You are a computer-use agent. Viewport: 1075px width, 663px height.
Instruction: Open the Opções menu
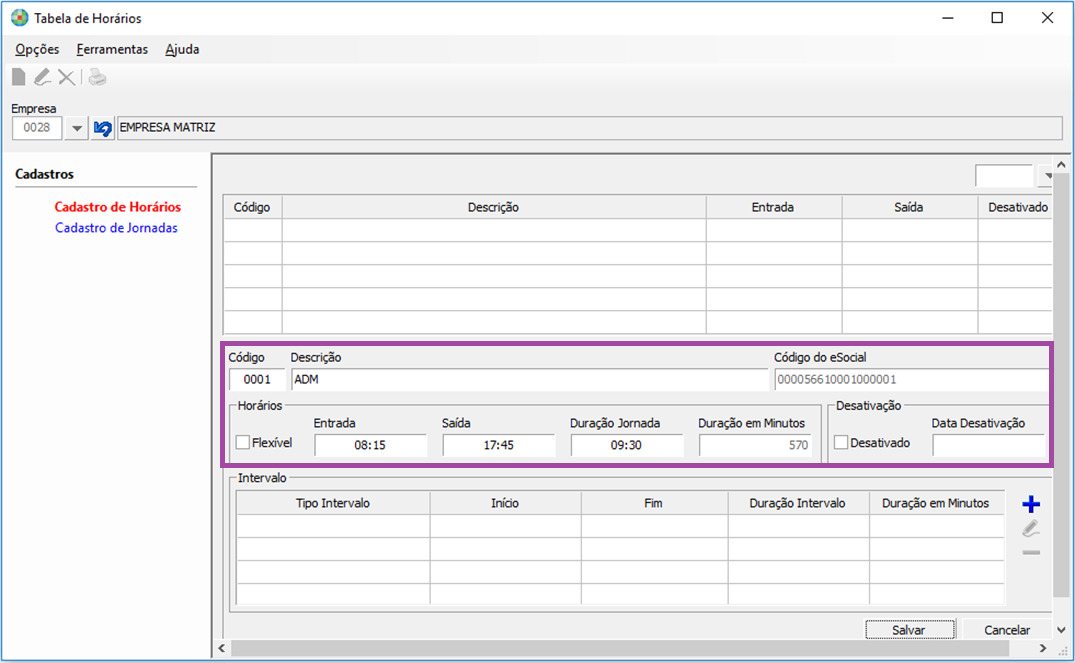(x=37, y=49)
